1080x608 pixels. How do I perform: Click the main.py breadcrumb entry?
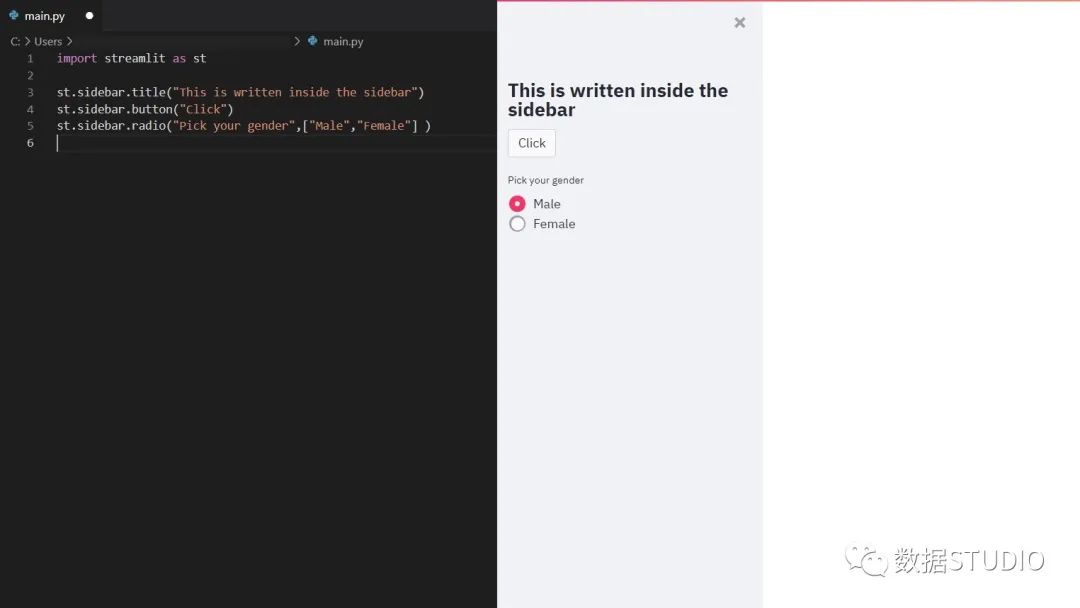click(x=343, y=41)
